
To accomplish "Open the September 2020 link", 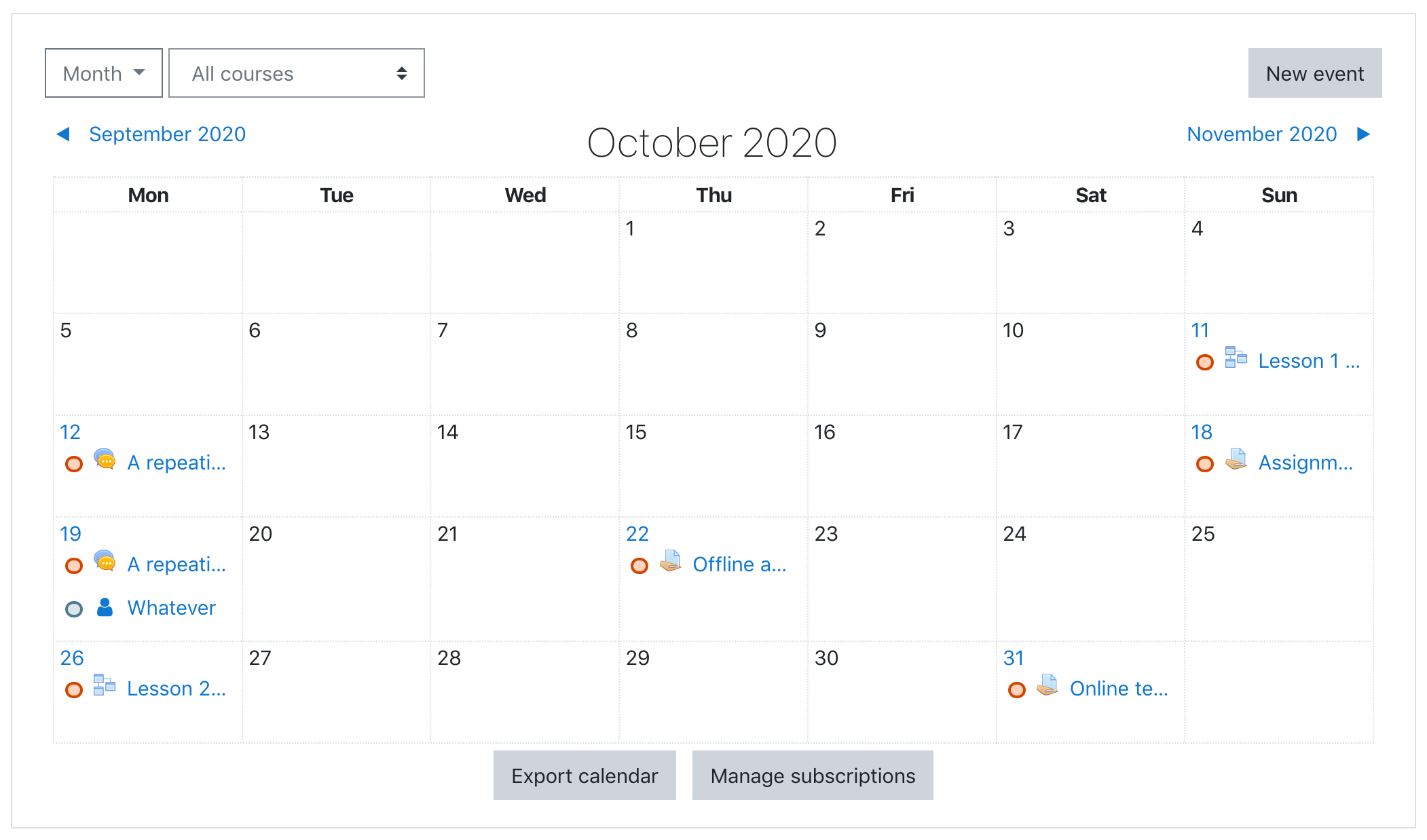I will pyautogui.click(x=168, y=134).
